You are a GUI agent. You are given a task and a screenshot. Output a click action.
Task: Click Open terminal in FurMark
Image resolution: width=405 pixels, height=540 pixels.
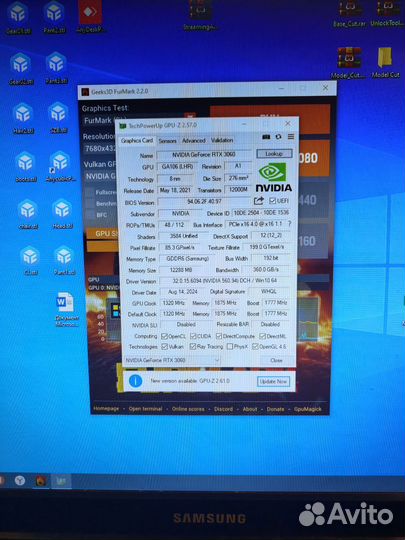pos(145,409)
